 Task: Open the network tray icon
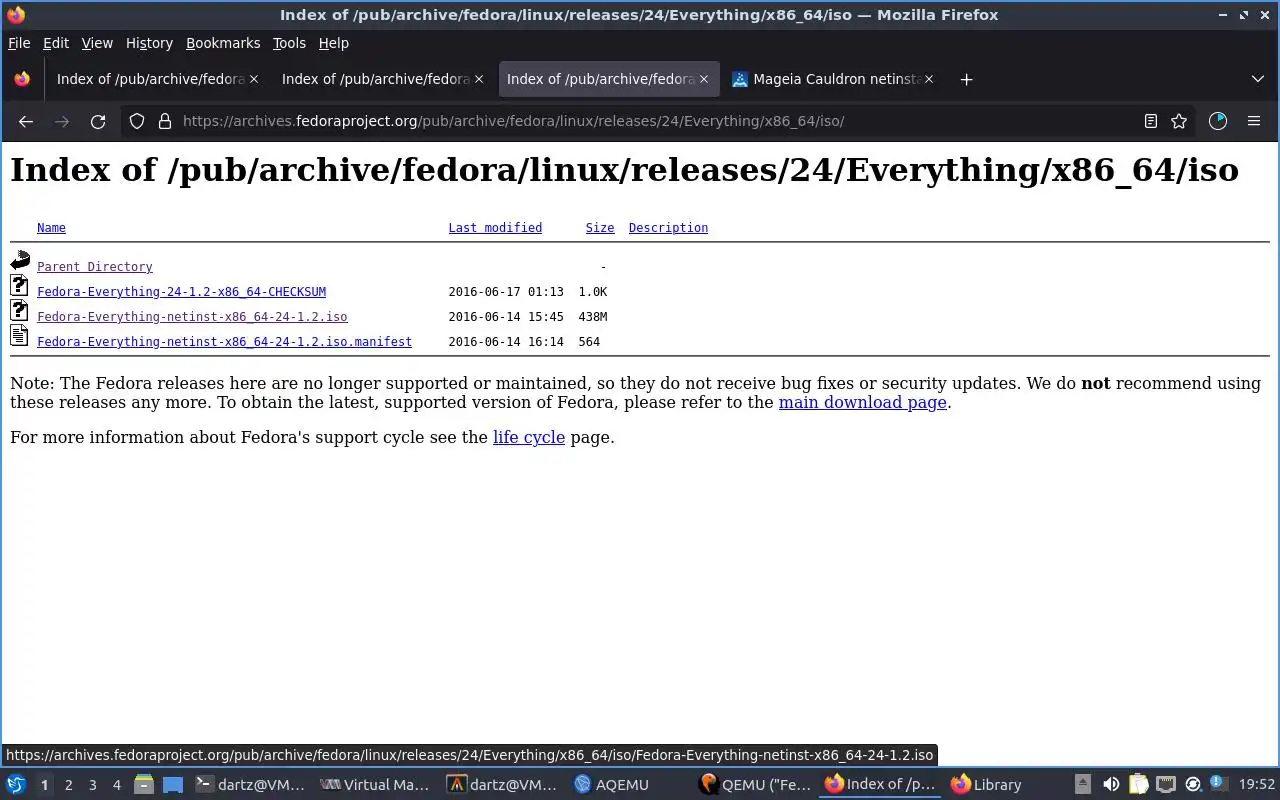coord(1165,785)
